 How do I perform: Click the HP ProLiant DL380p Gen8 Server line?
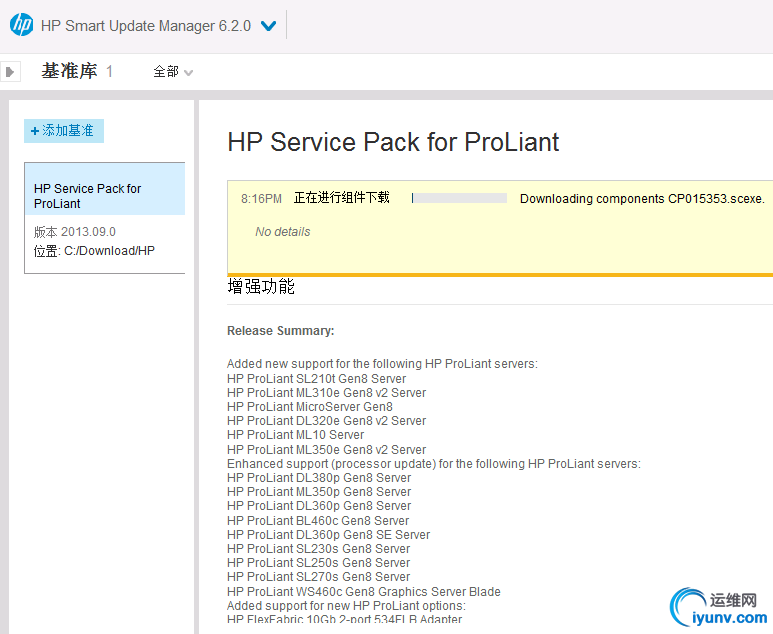pos(319,478)
